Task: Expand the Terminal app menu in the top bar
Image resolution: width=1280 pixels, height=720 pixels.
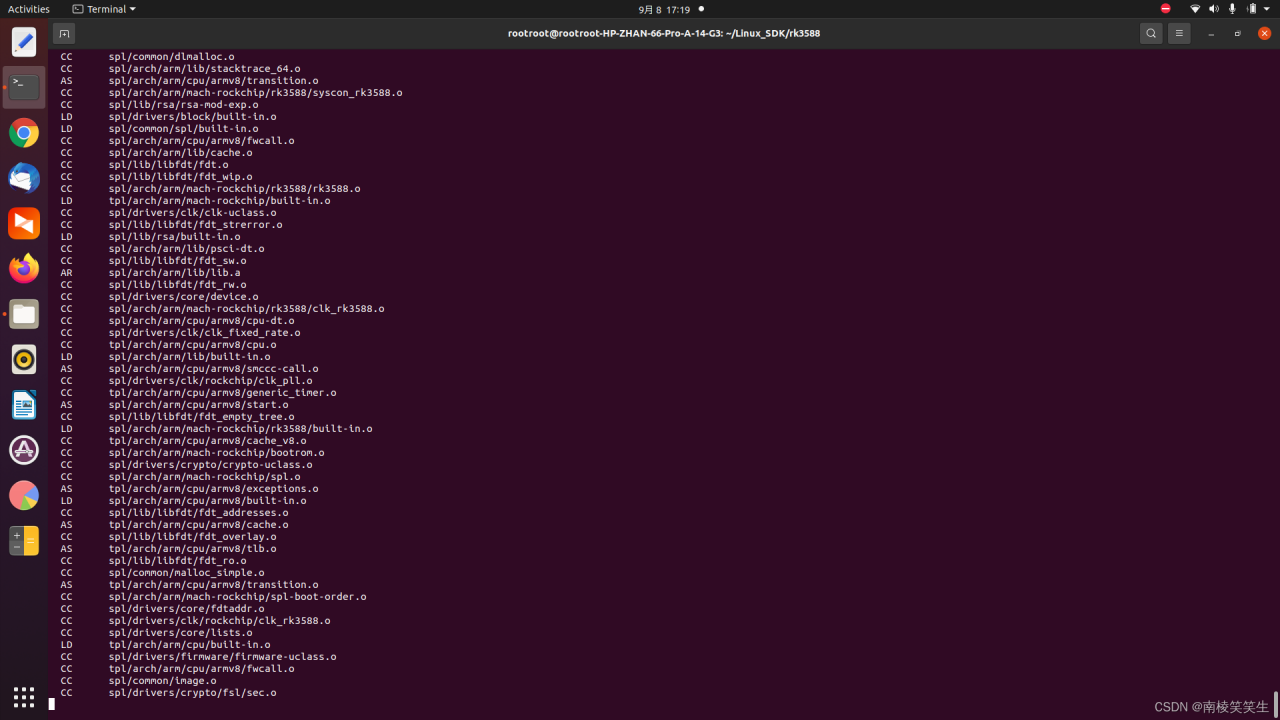Action: 105,9
